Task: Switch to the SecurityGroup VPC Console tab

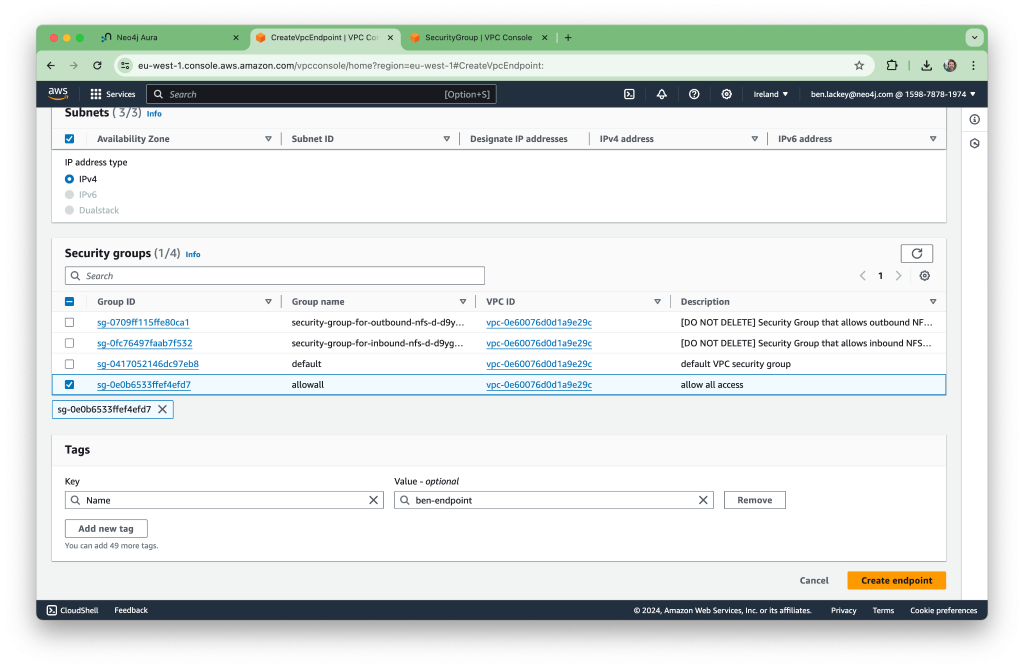Action: [x=478, y=37]
